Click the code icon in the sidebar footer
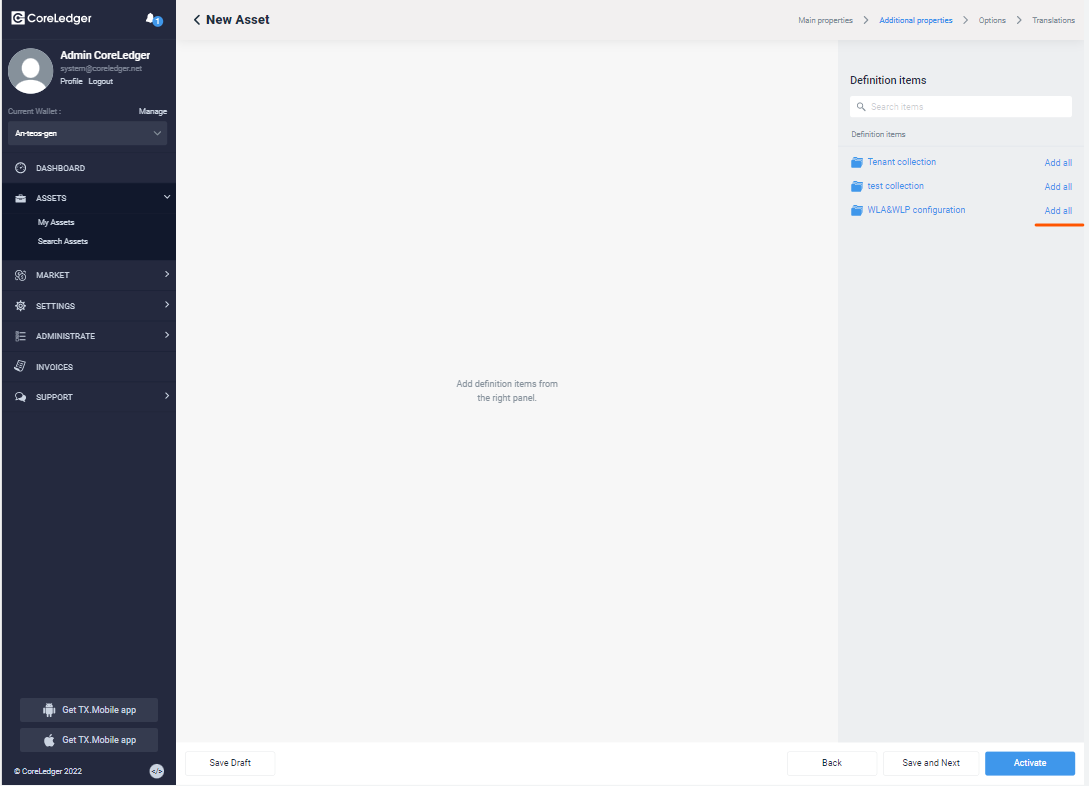The height and width of the screenshot is (786, 1089). tap(157, 771)
